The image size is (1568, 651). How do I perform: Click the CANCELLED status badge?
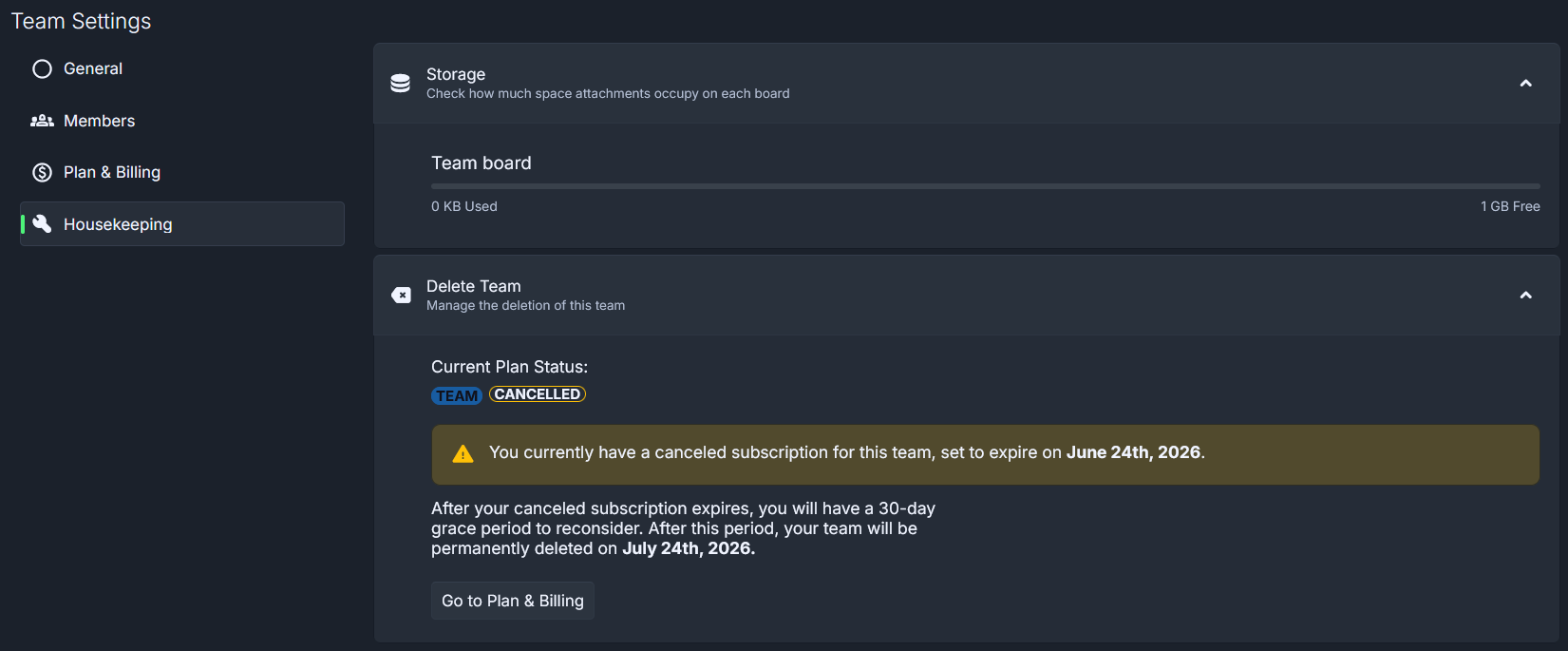click(538, 394)
